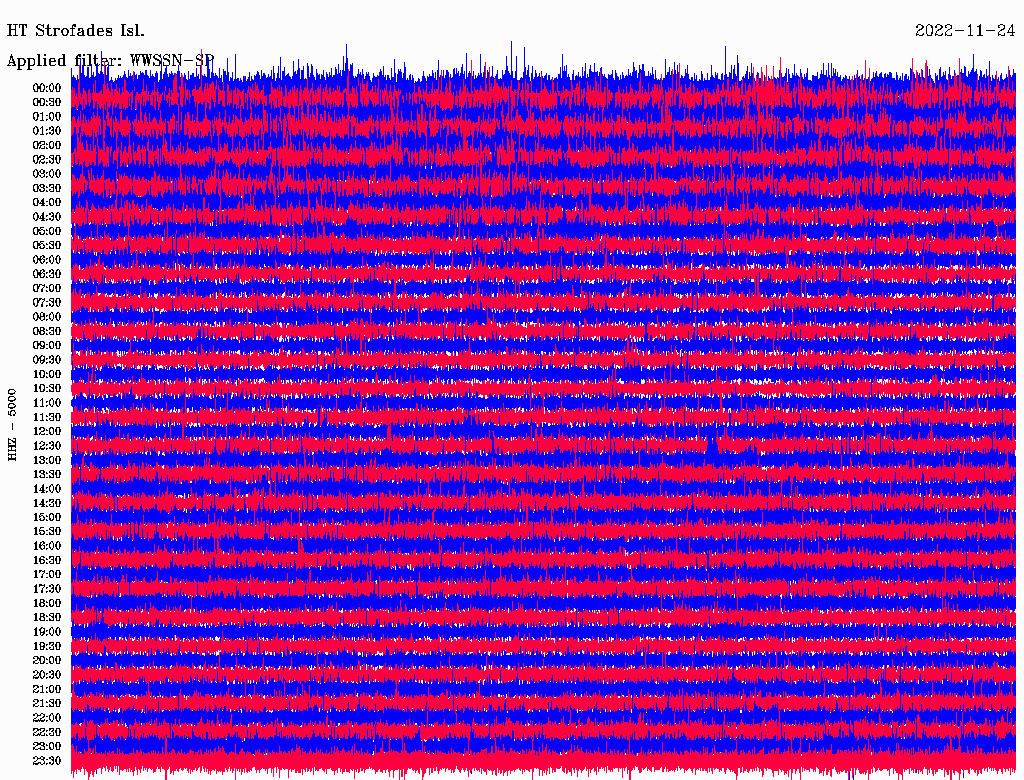Image resolution: width=1024 pixels, height=780 pixels.
Task: Select the 03:30 time label
Action: [47, 188]
